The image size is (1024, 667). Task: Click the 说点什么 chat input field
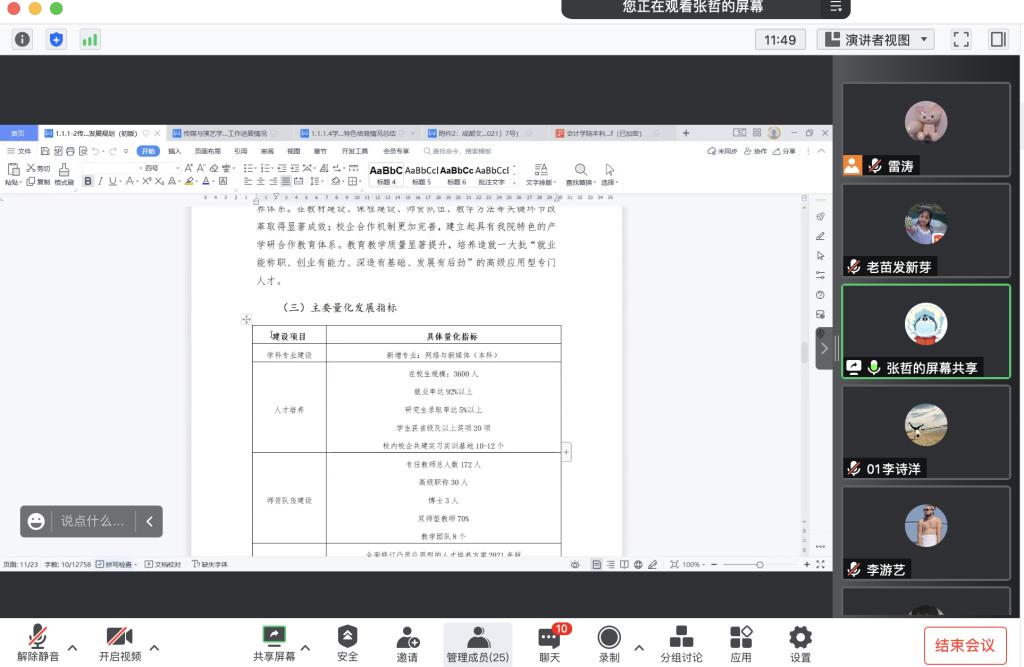[x=92, y=521]
